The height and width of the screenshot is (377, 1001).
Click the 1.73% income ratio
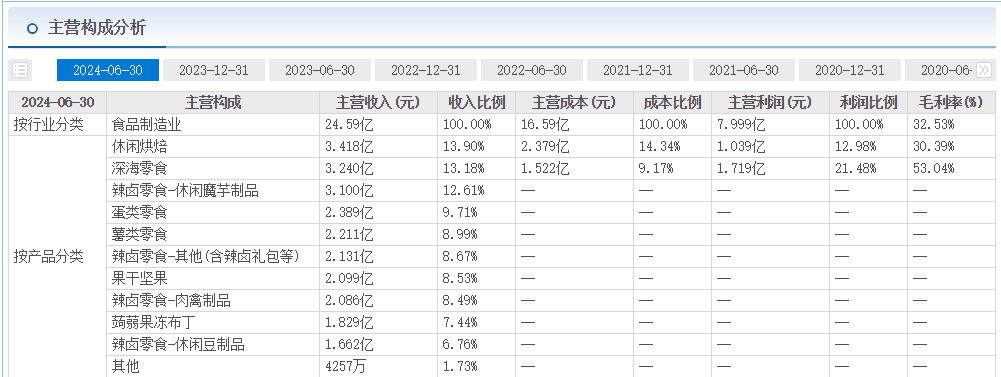460,367
